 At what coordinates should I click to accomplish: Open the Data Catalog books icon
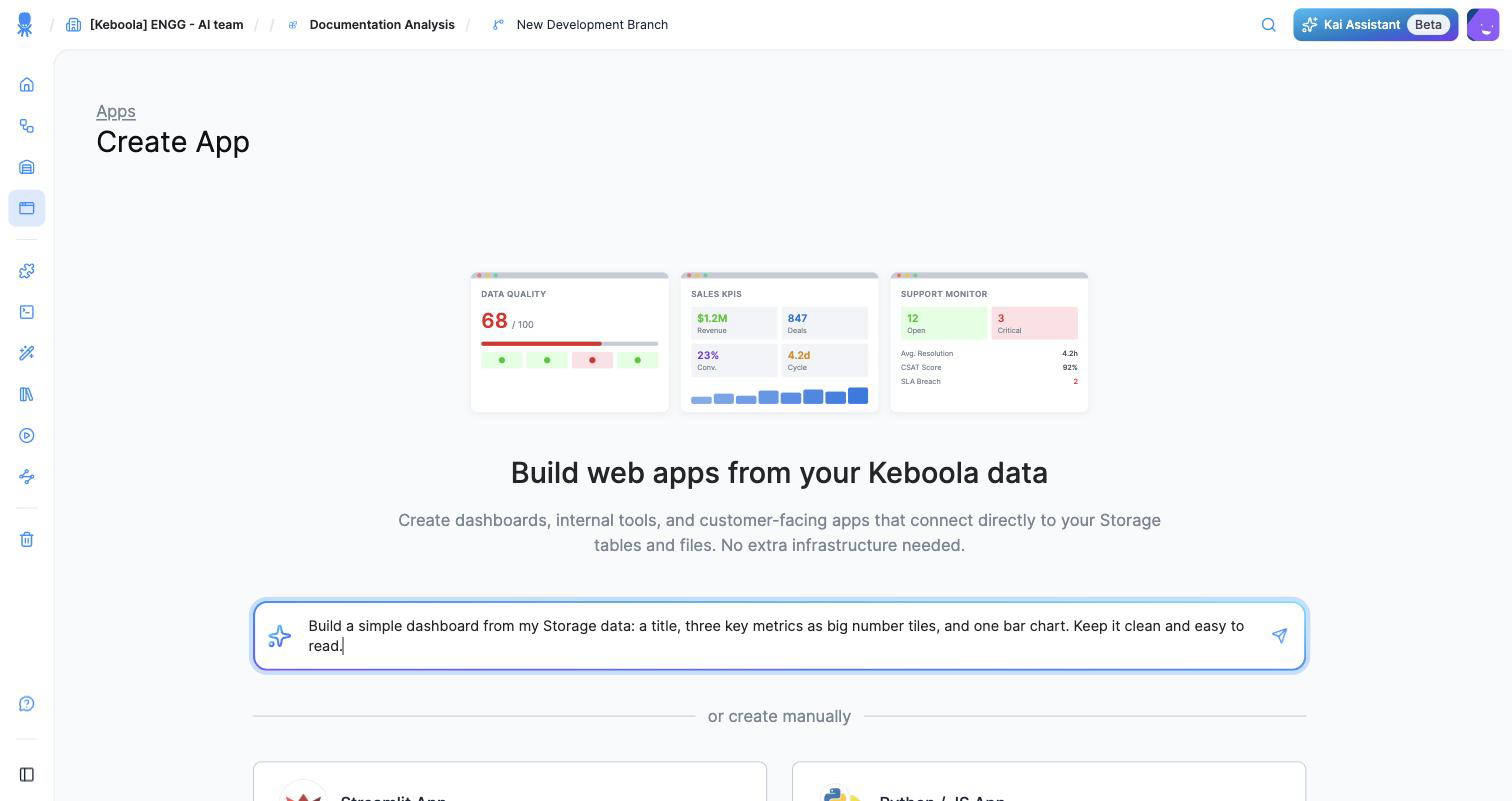(x=27, y=394)
